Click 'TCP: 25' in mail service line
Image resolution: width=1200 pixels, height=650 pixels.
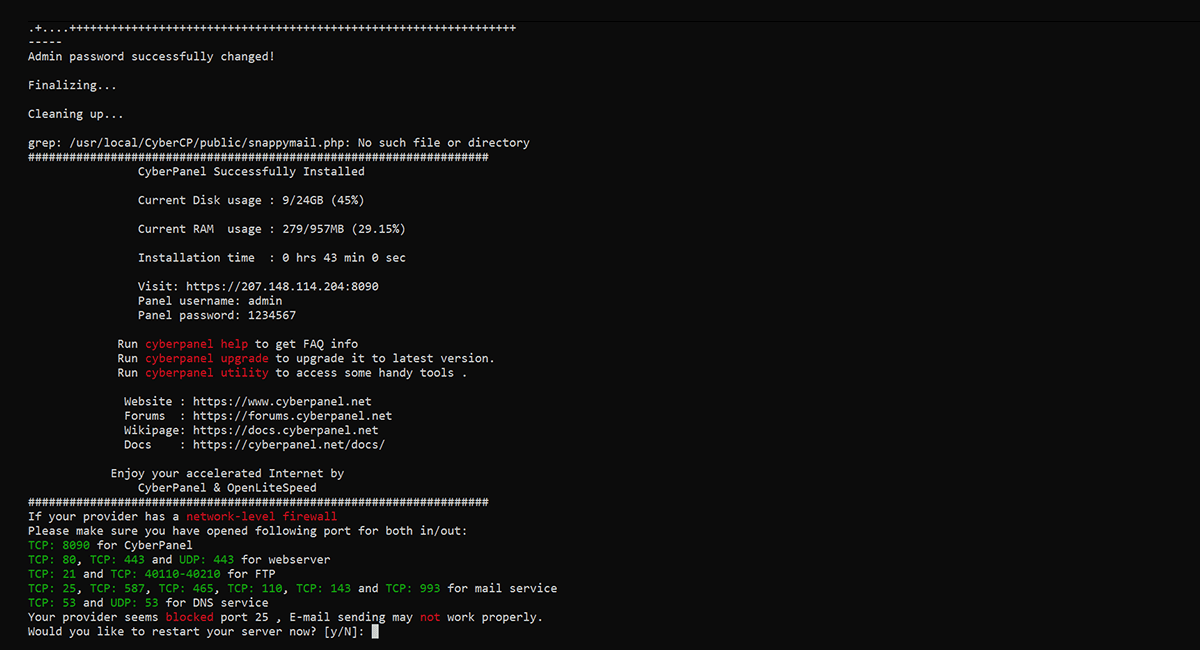52,589
